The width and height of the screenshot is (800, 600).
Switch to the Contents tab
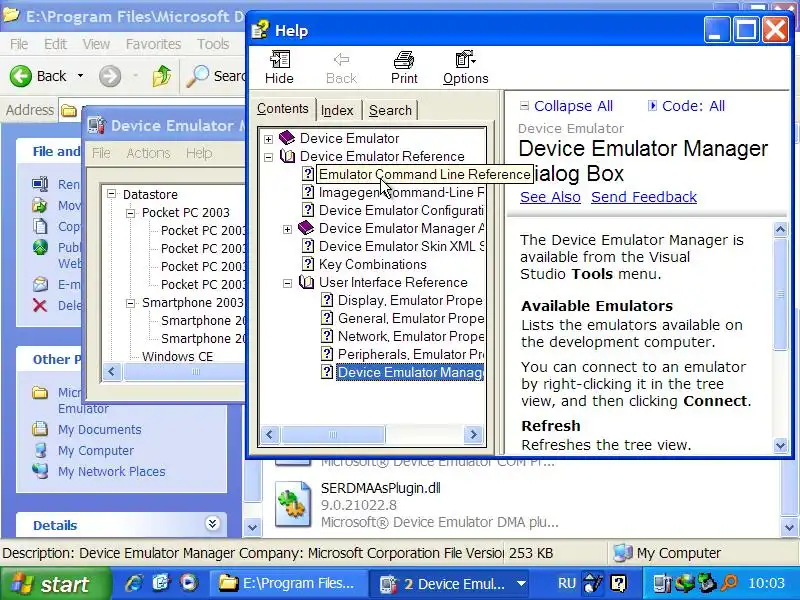[283, 109]
